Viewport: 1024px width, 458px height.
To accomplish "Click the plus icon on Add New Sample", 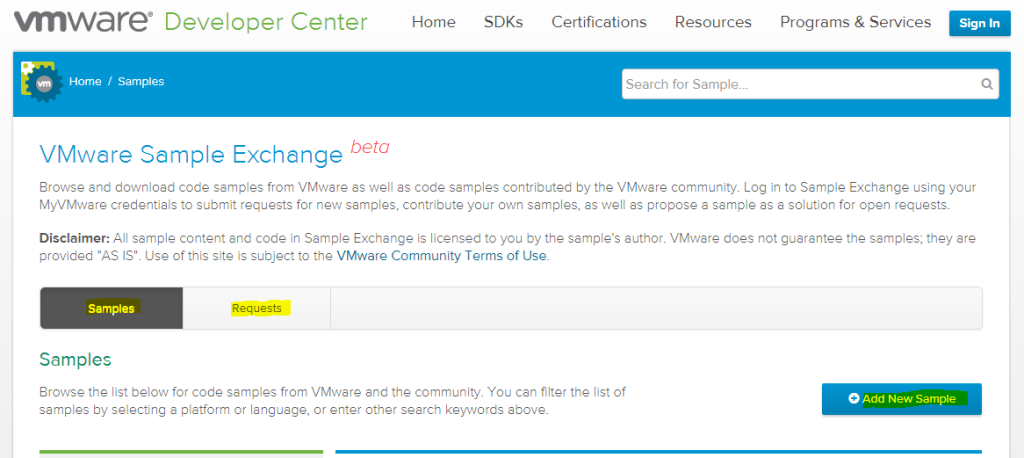I will click(854, 399).
